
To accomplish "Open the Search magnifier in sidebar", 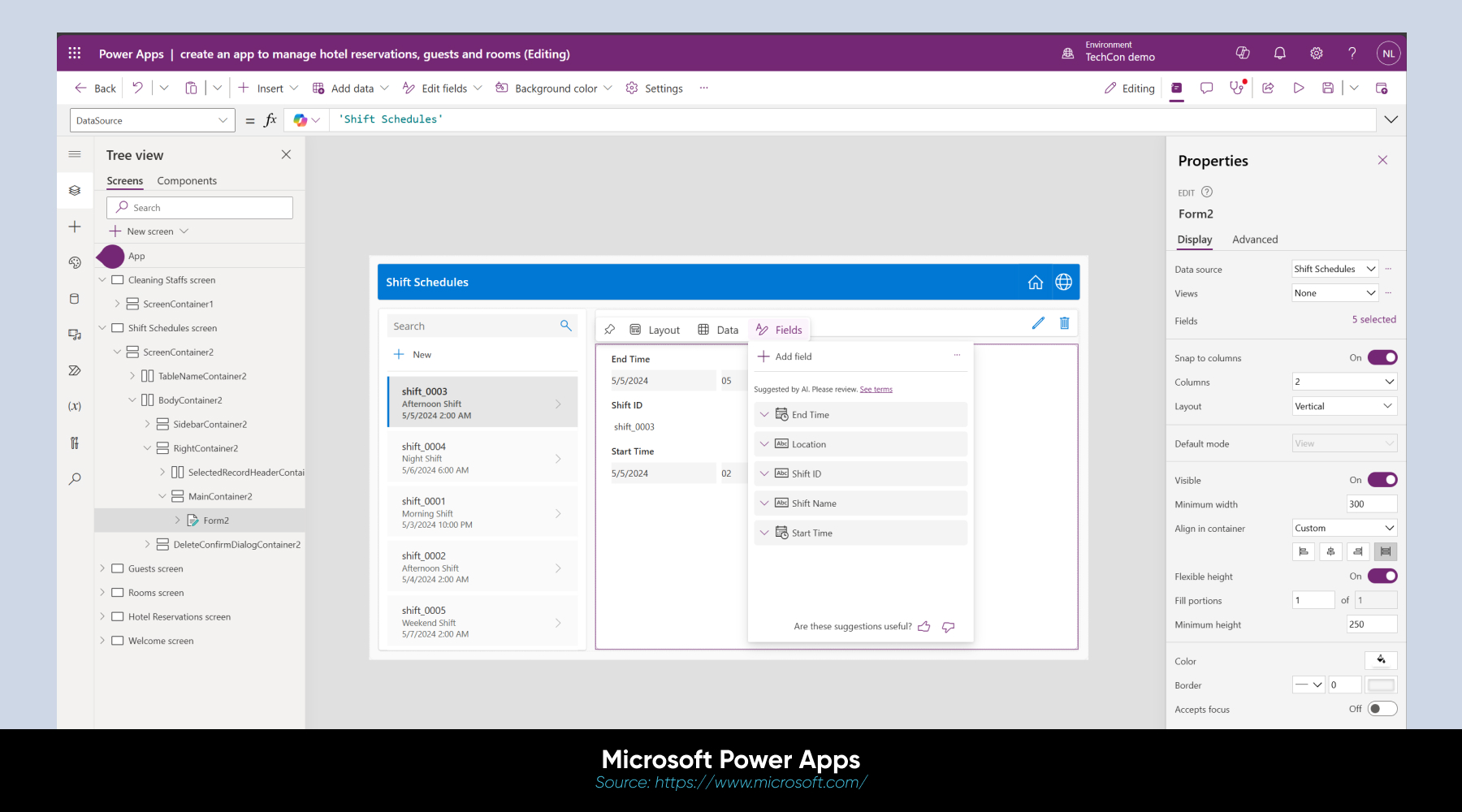I will point(75,479).
